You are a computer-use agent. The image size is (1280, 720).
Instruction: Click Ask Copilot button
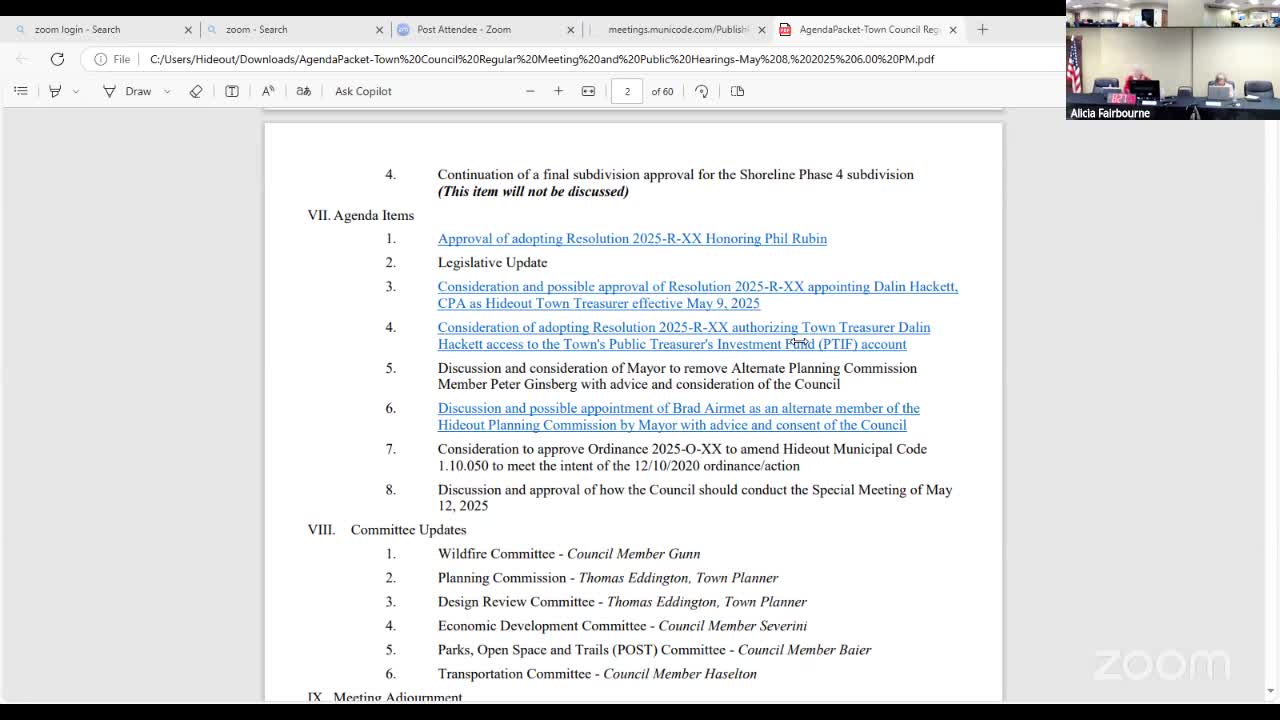pyautogui.click(x=363, y=91)
